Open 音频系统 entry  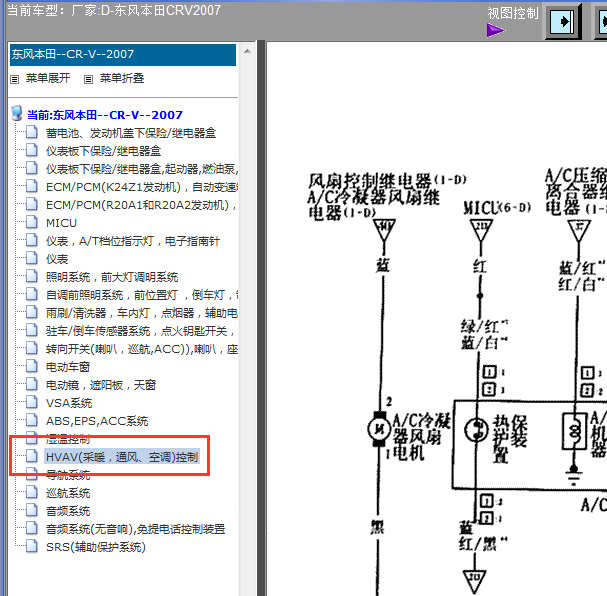pyautogui.click(x=68, y=511)
